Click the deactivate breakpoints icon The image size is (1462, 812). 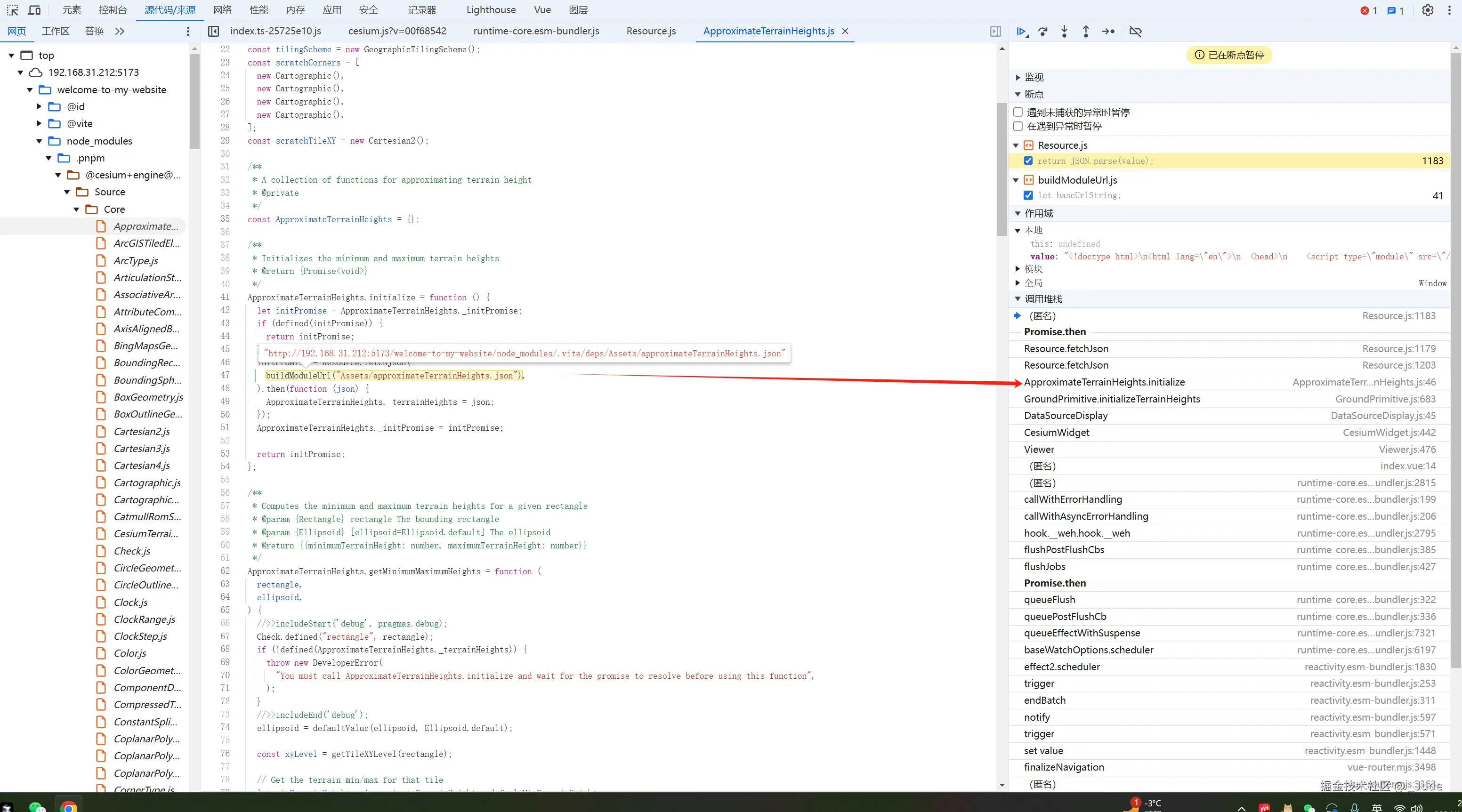click(x=1136, y=31)
